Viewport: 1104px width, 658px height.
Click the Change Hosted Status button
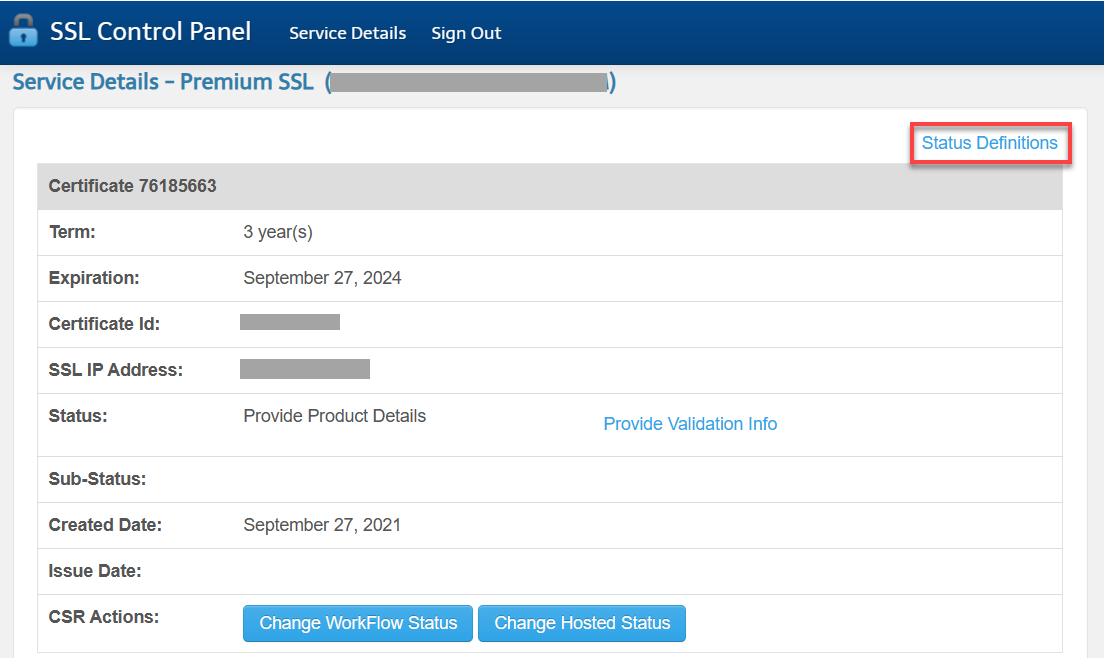pyautogui.click(x=582, y=623)
